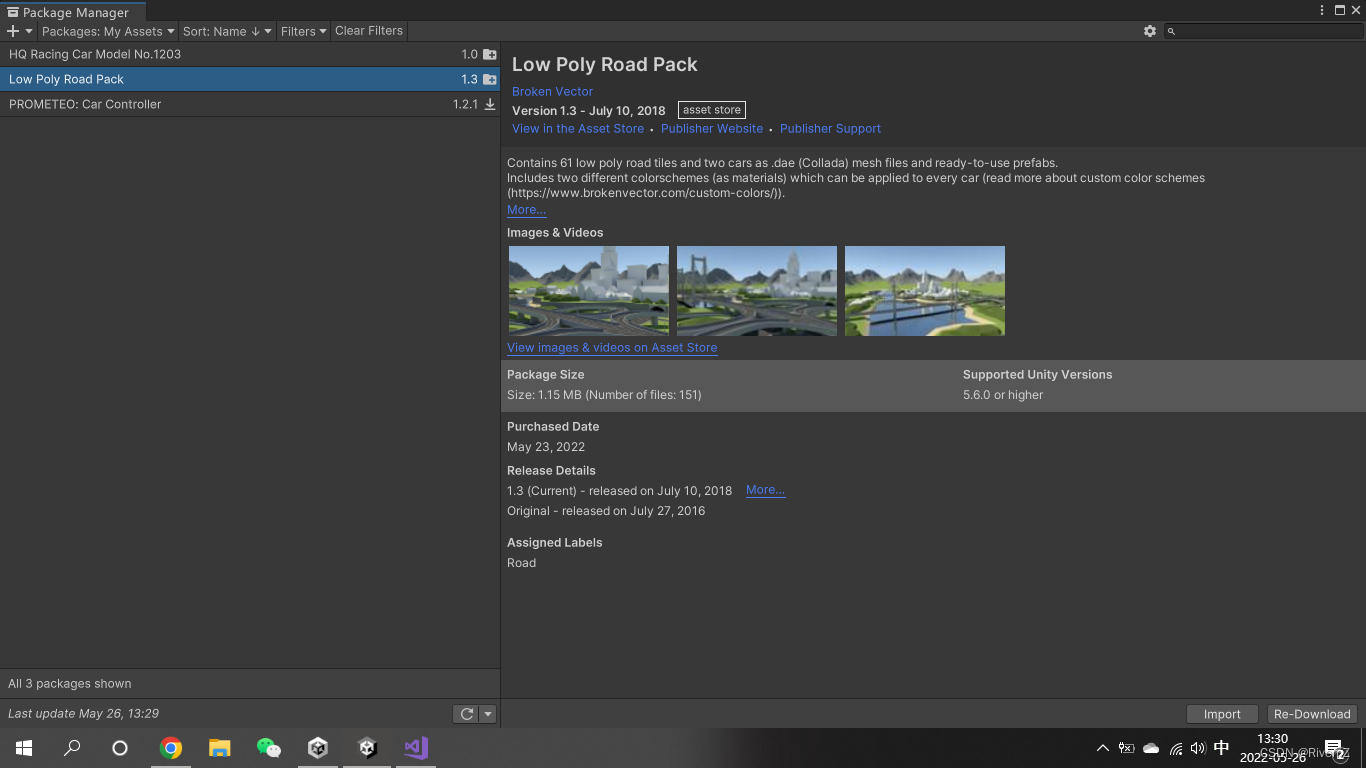Select PROMETEO: Car Controller package

pos(250,104)
